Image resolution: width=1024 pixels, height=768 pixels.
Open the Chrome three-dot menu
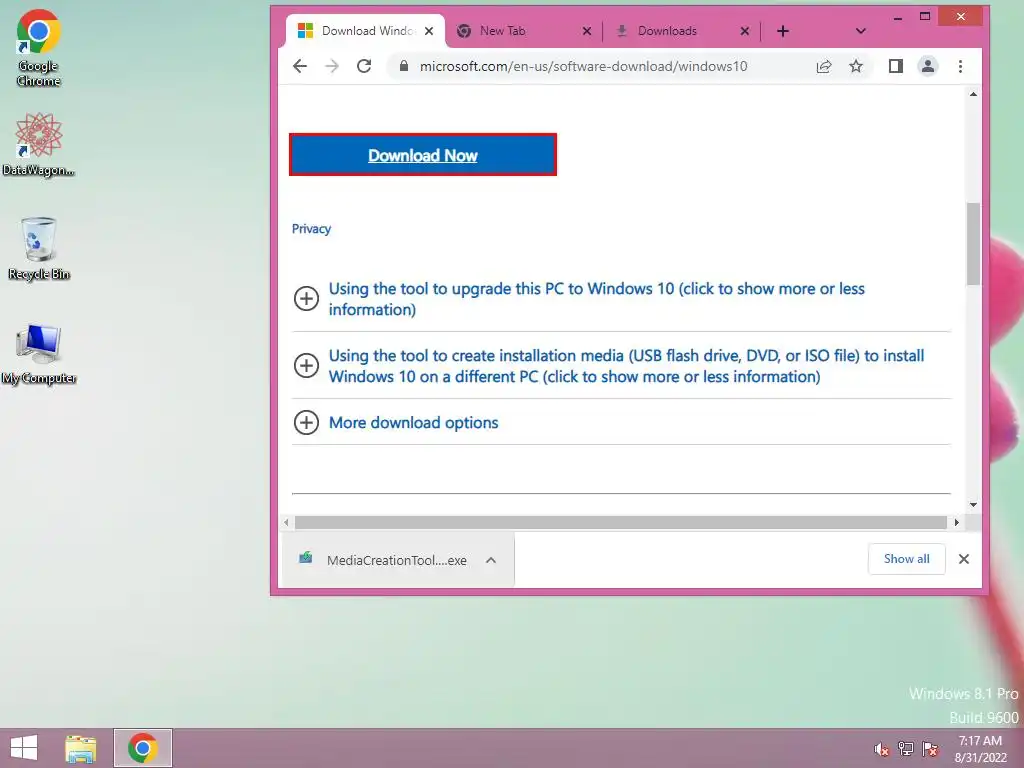pyautogui.click(x=960, y=66)
